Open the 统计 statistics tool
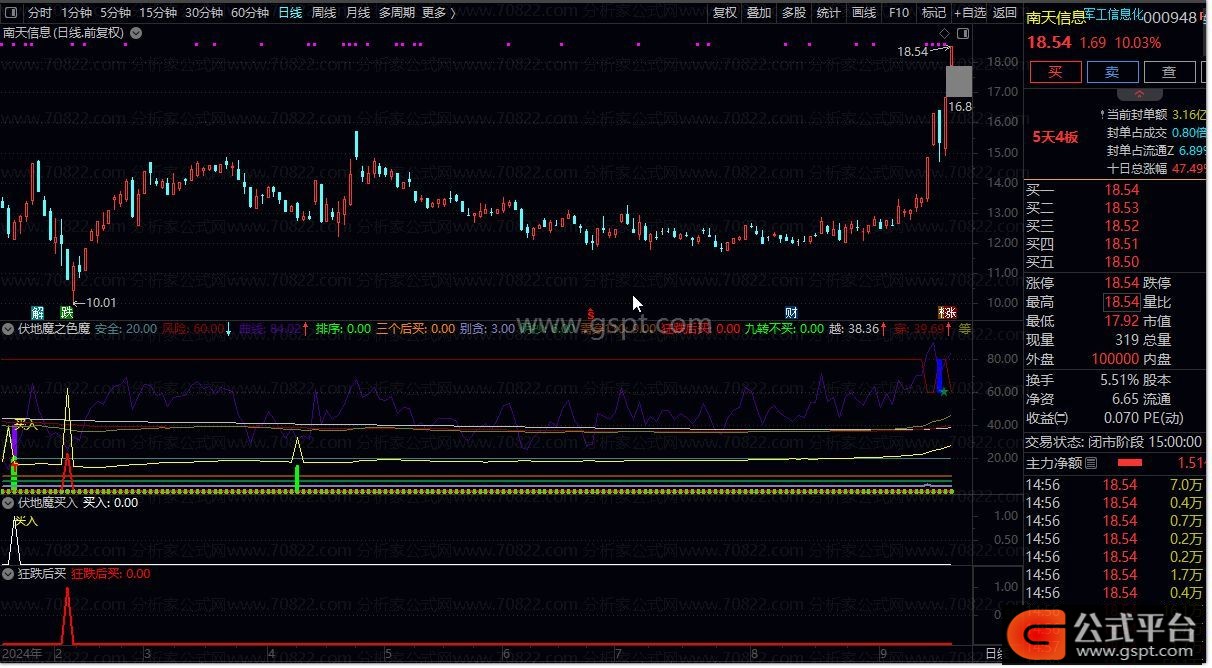The height and width of the screenshot is (668, 1212). pos(828,13)
